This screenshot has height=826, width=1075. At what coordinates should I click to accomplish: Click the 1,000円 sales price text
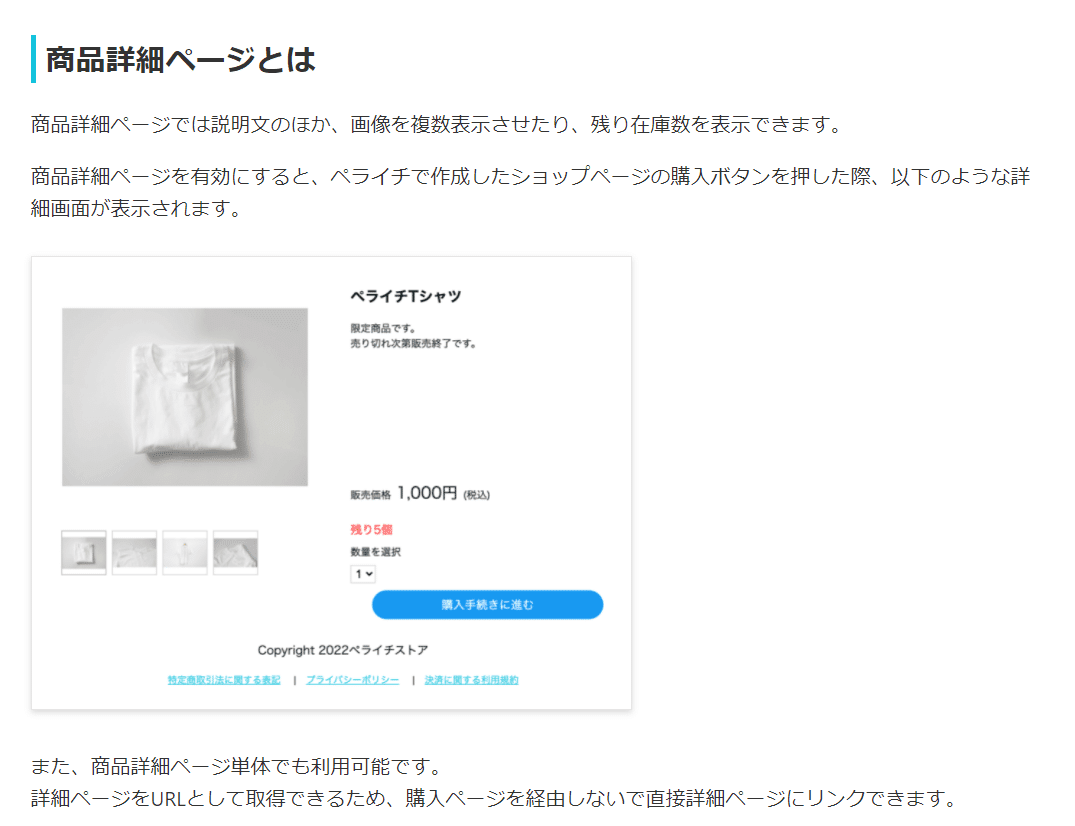[x=425, y=491]
